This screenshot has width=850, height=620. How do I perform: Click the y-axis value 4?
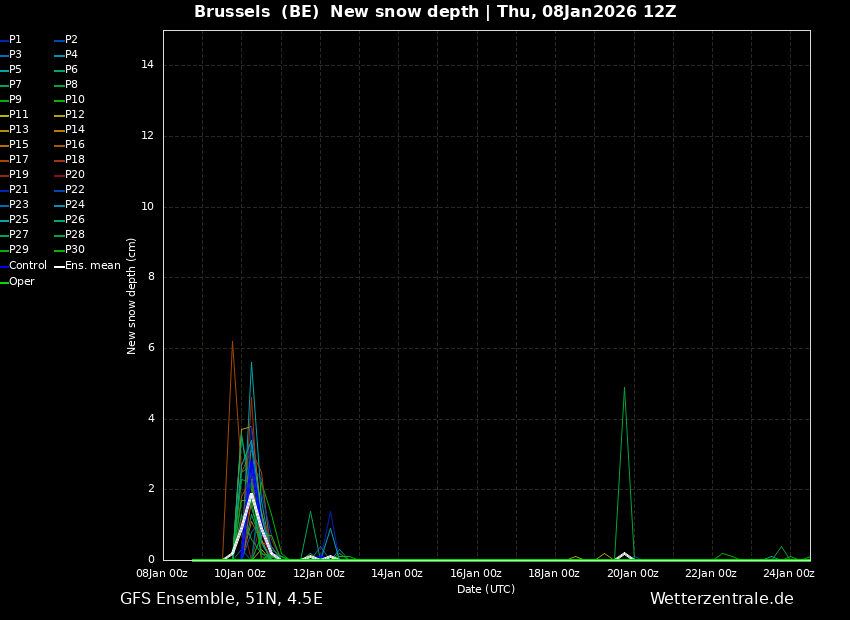tap(151, 419)
